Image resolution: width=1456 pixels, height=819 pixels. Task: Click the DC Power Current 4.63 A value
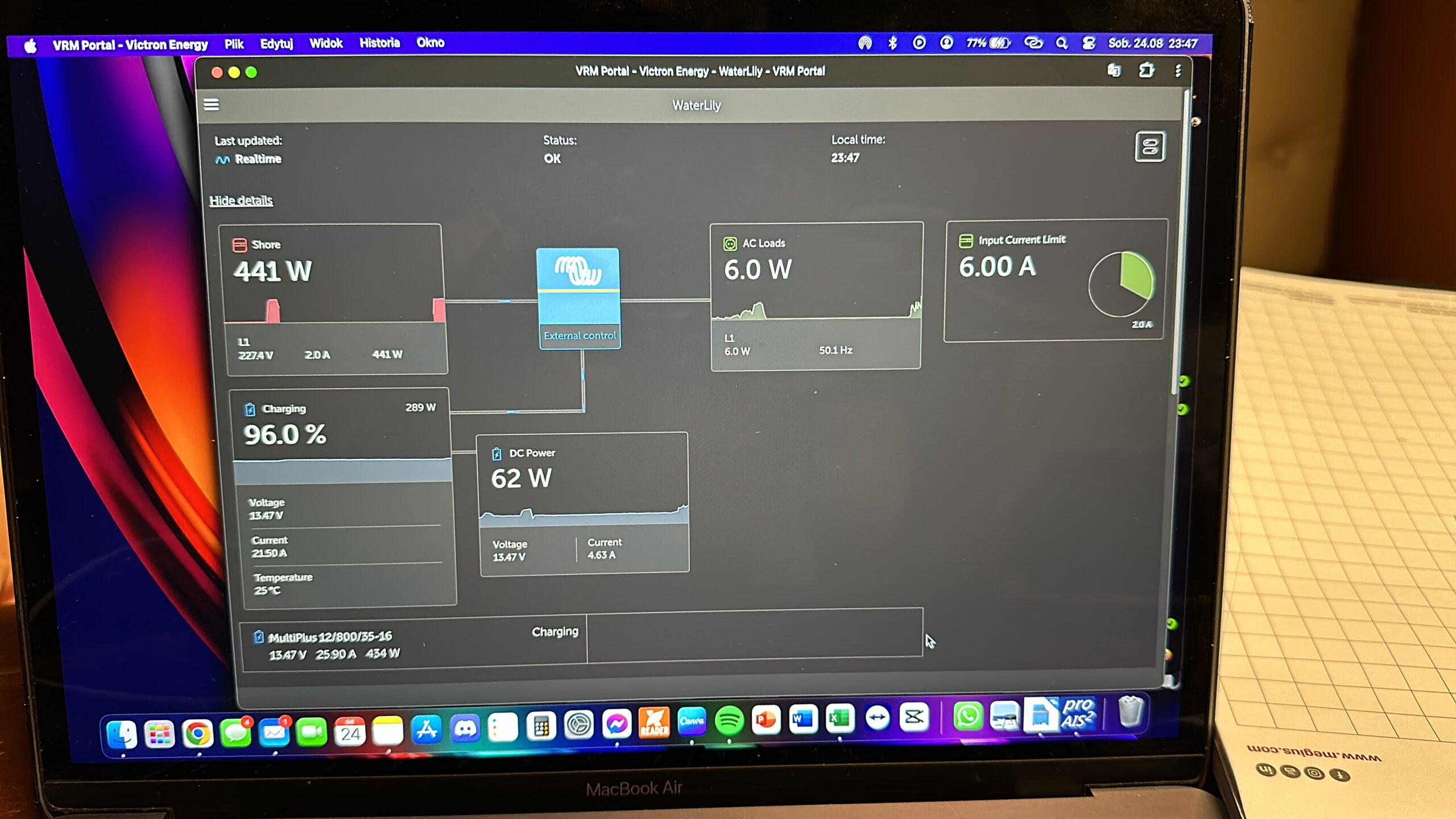coord(602,555)
